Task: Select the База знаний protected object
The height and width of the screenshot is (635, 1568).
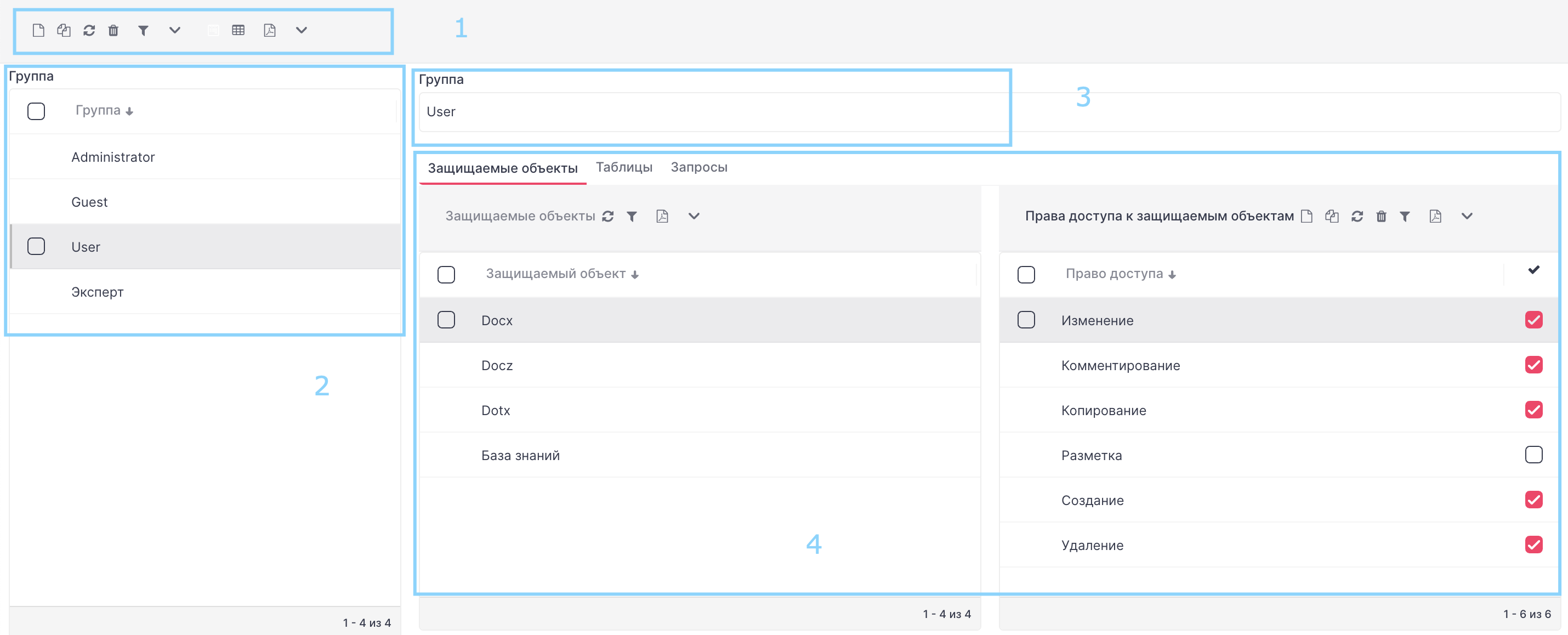Action: (700, 455)
